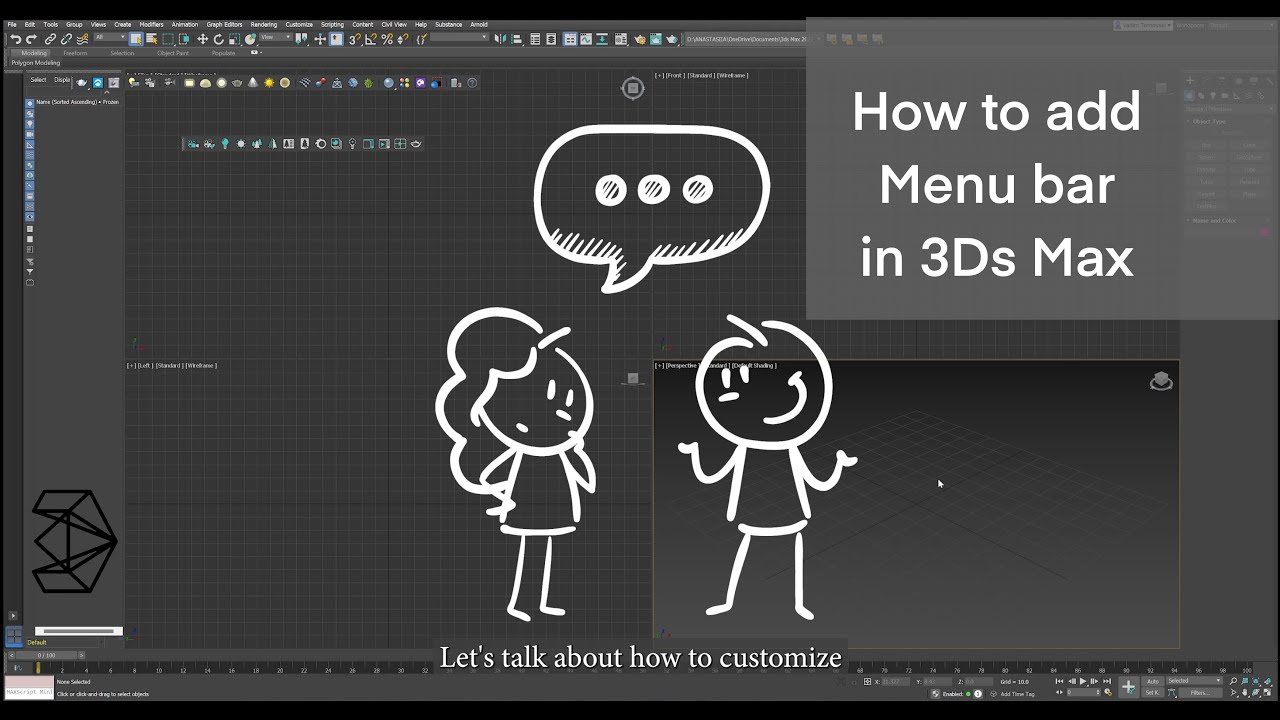The height and width of the screenshot is (720, 1280).
Task: Open Select by Name dialog
Action: click(152, 39)
